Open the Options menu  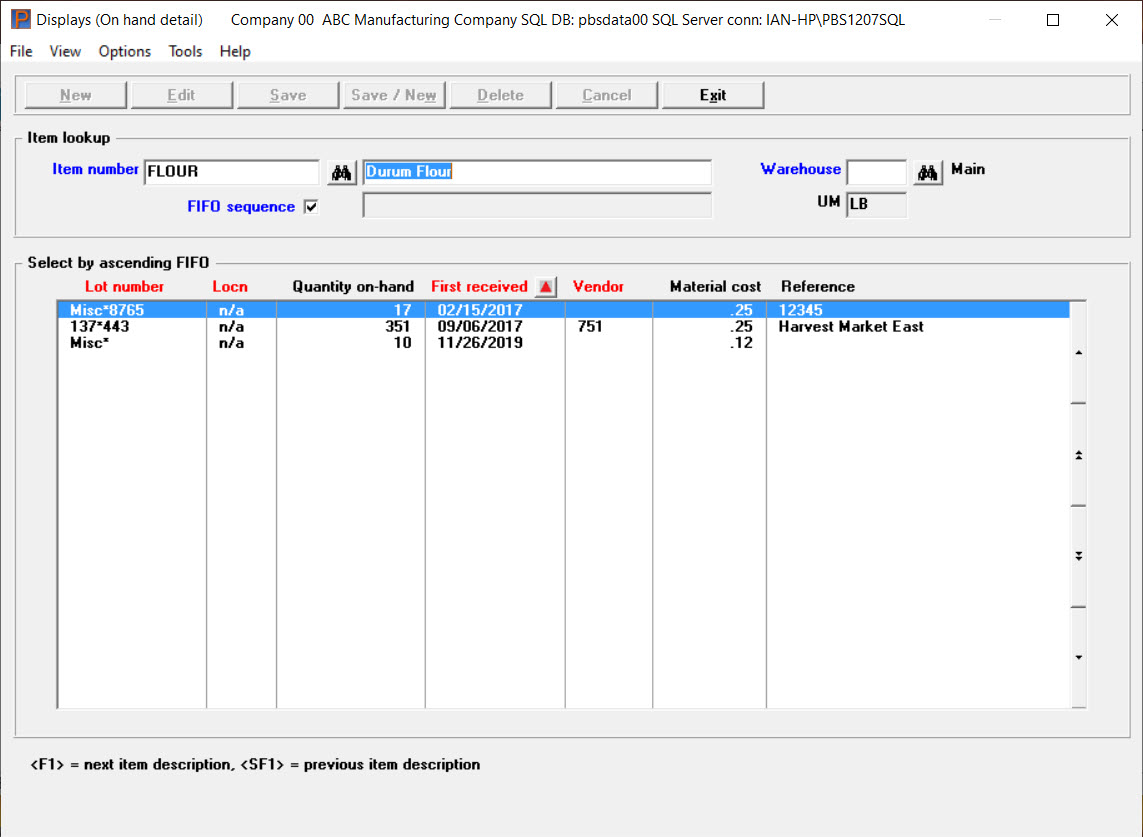pos(124,51)
